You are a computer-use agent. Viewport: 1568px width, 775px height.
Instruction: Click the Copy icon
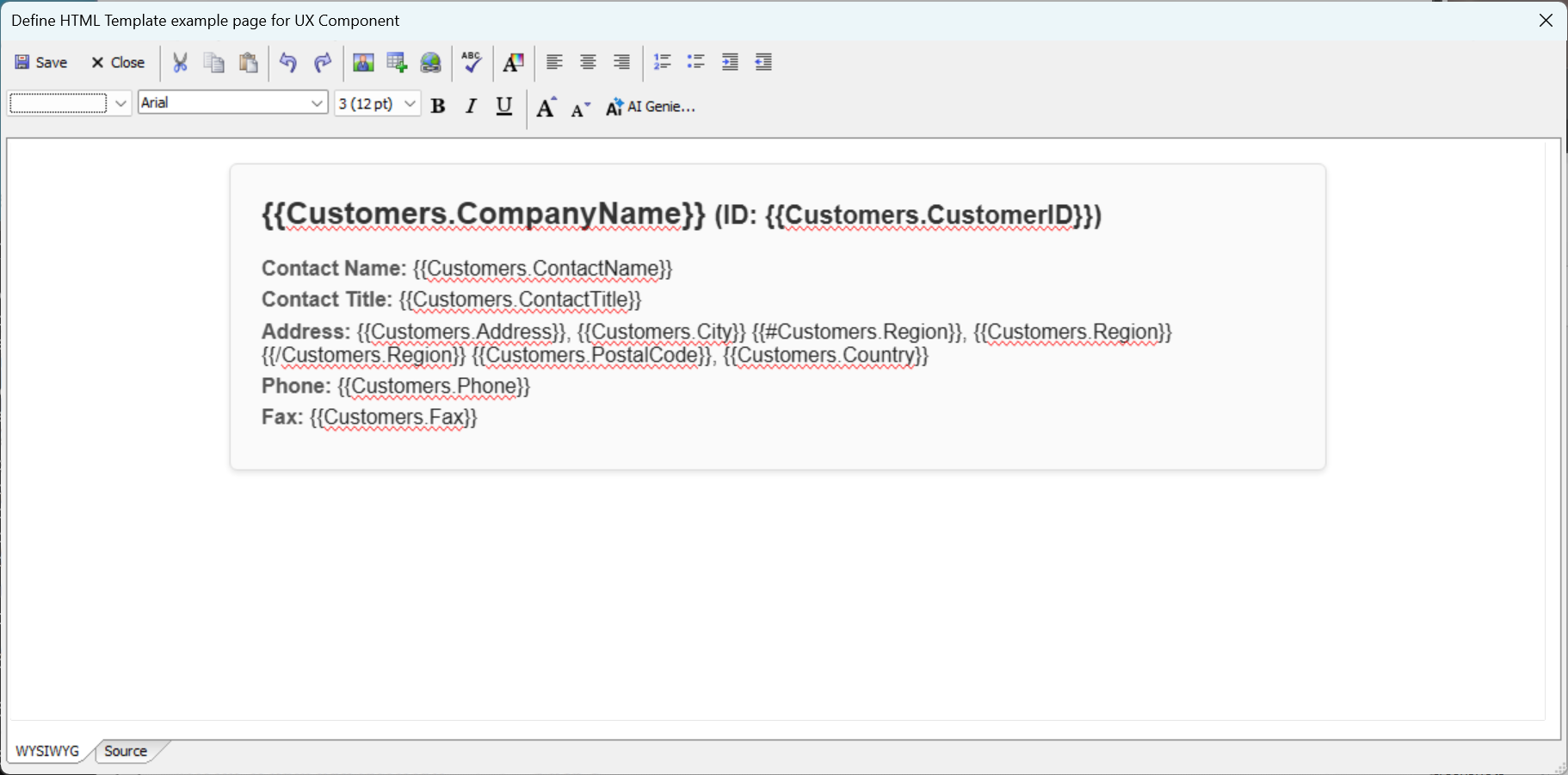(213, 62)
